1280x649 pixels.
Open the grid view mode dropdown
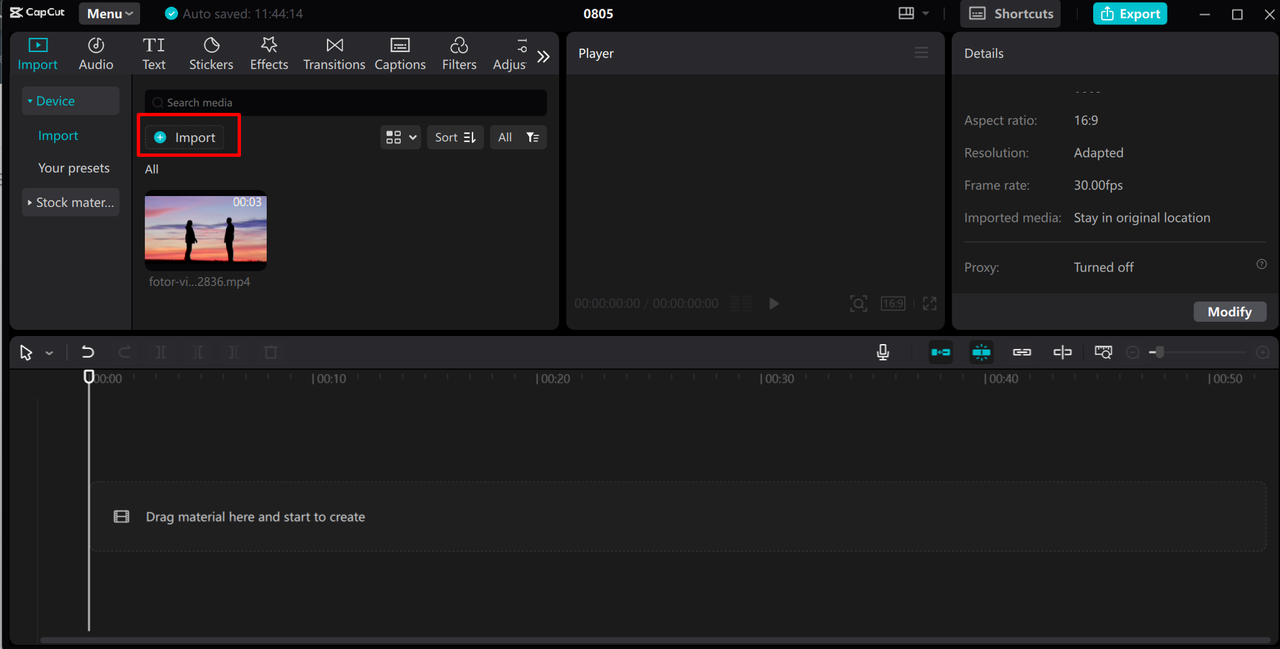(401, 138)
